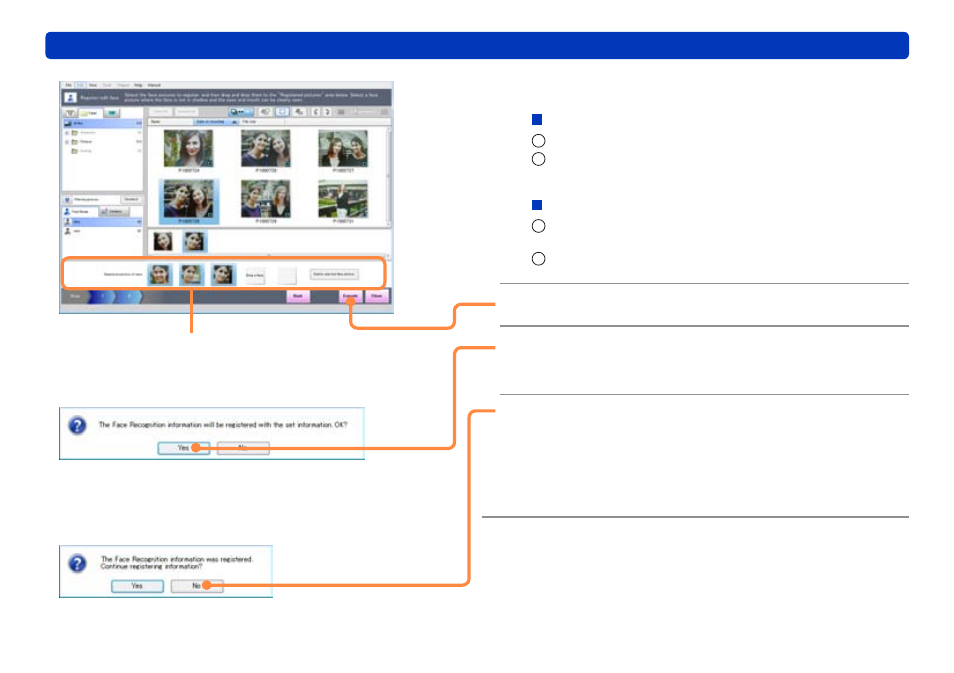Click Delete selected face picture button

[334, 274]
